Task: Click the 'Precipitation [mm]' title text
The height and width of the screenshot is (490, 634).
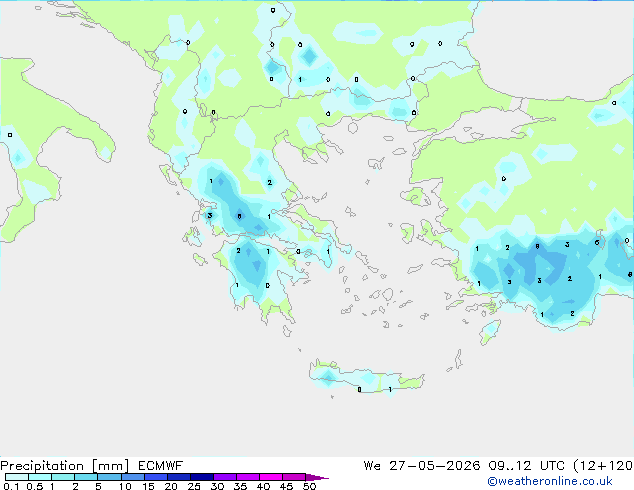Action: pyautogui.click(x=65, y=466)
